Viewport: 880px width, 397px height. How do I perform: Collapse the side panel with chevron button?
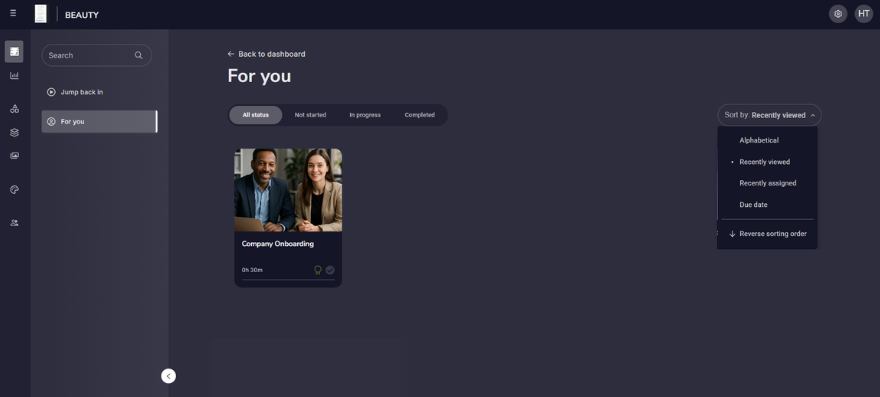coord(168,376)
